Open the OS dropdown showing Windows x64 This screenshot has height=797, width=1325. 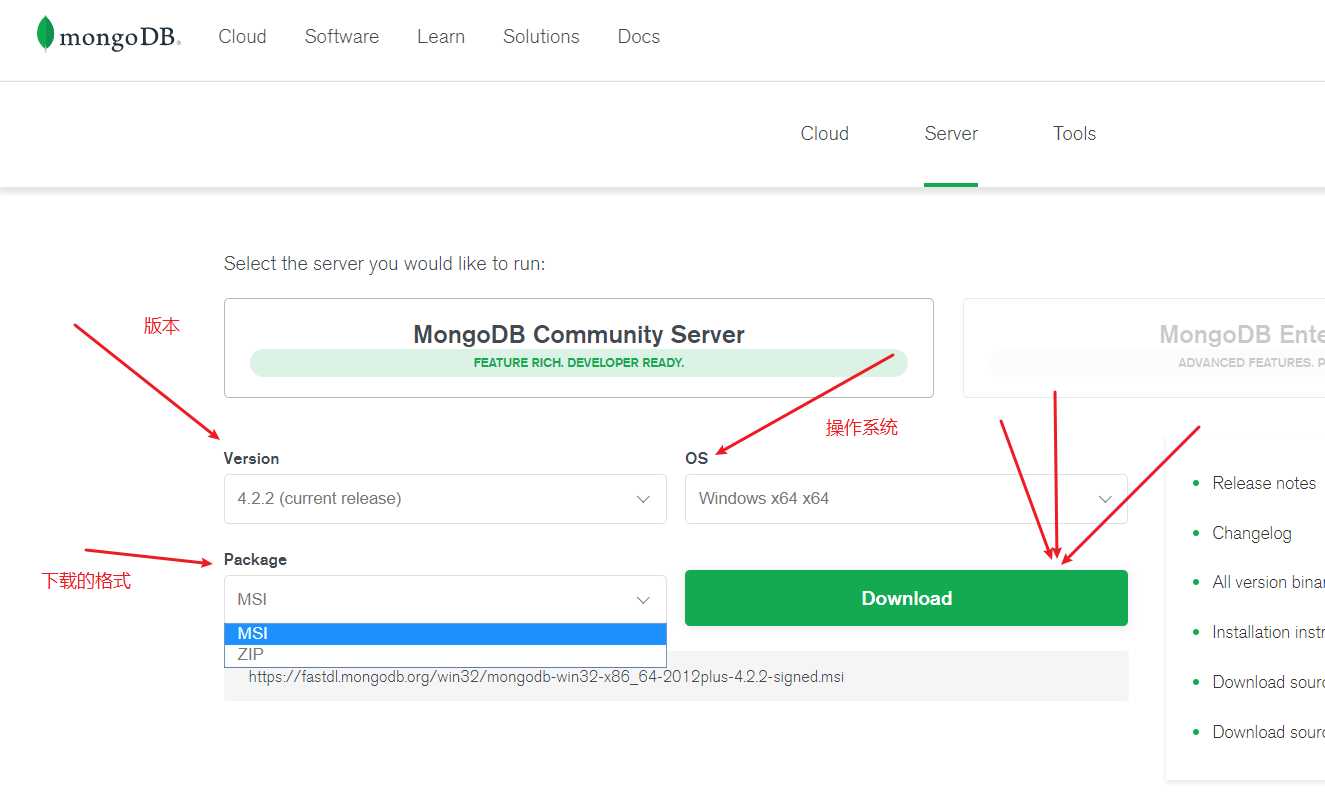click(906, 499)
